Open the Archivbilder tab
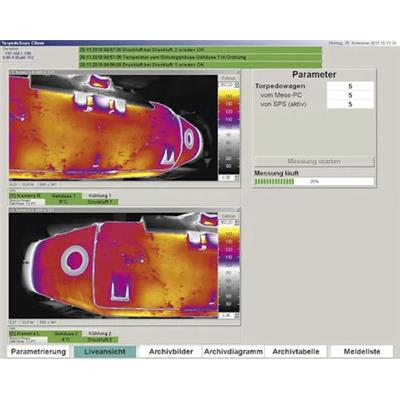The height and width of the screenshot is (400, 400). click(171, 352)
